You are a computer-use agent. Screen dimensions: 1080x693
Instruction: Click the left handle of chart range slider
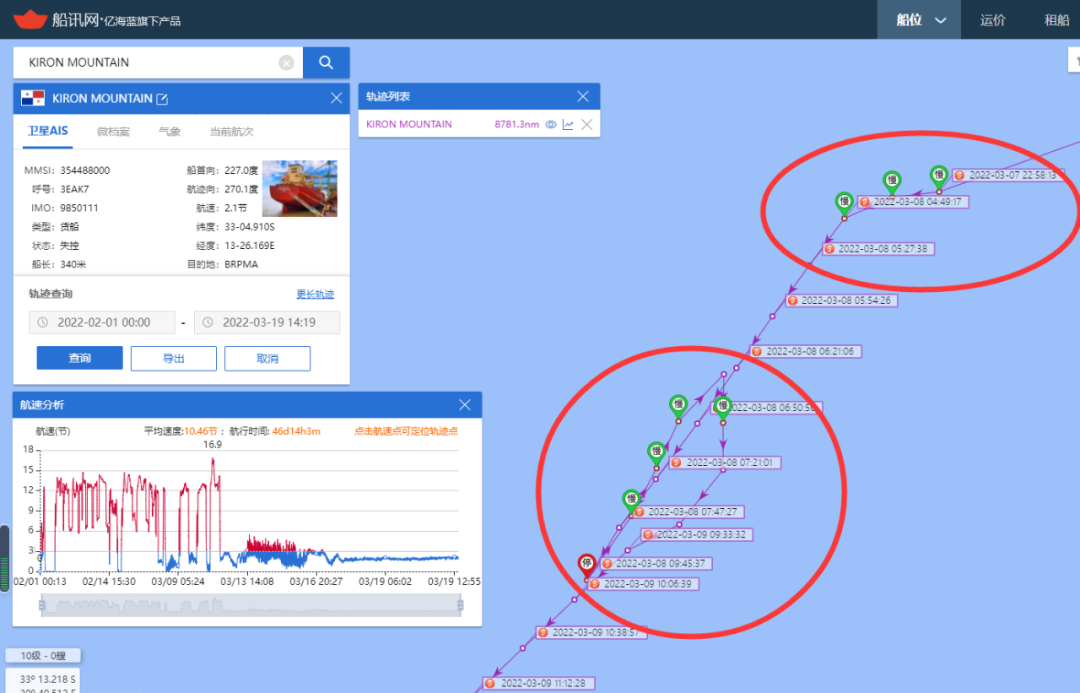42,605
